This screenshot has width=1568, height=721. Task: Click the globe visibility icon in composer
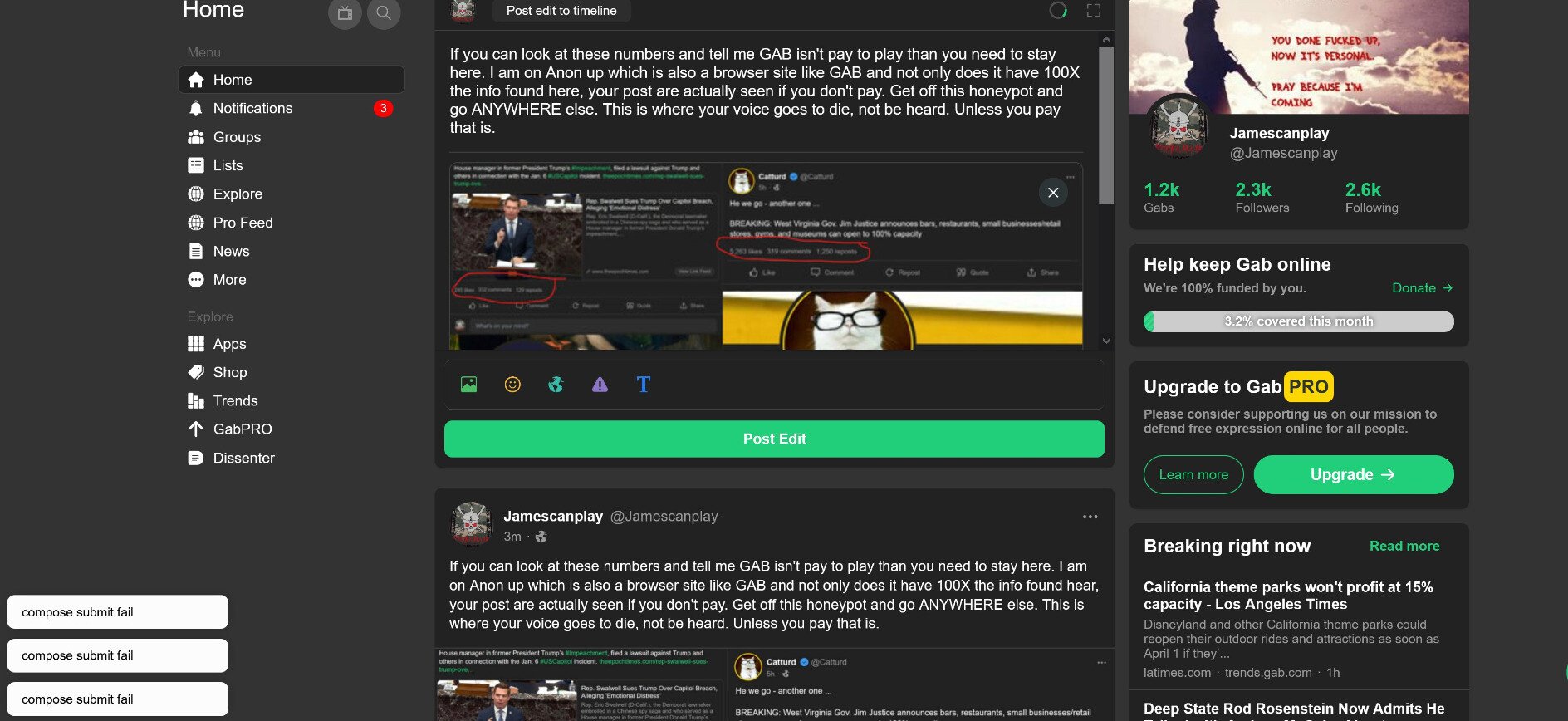pos(556,384)
